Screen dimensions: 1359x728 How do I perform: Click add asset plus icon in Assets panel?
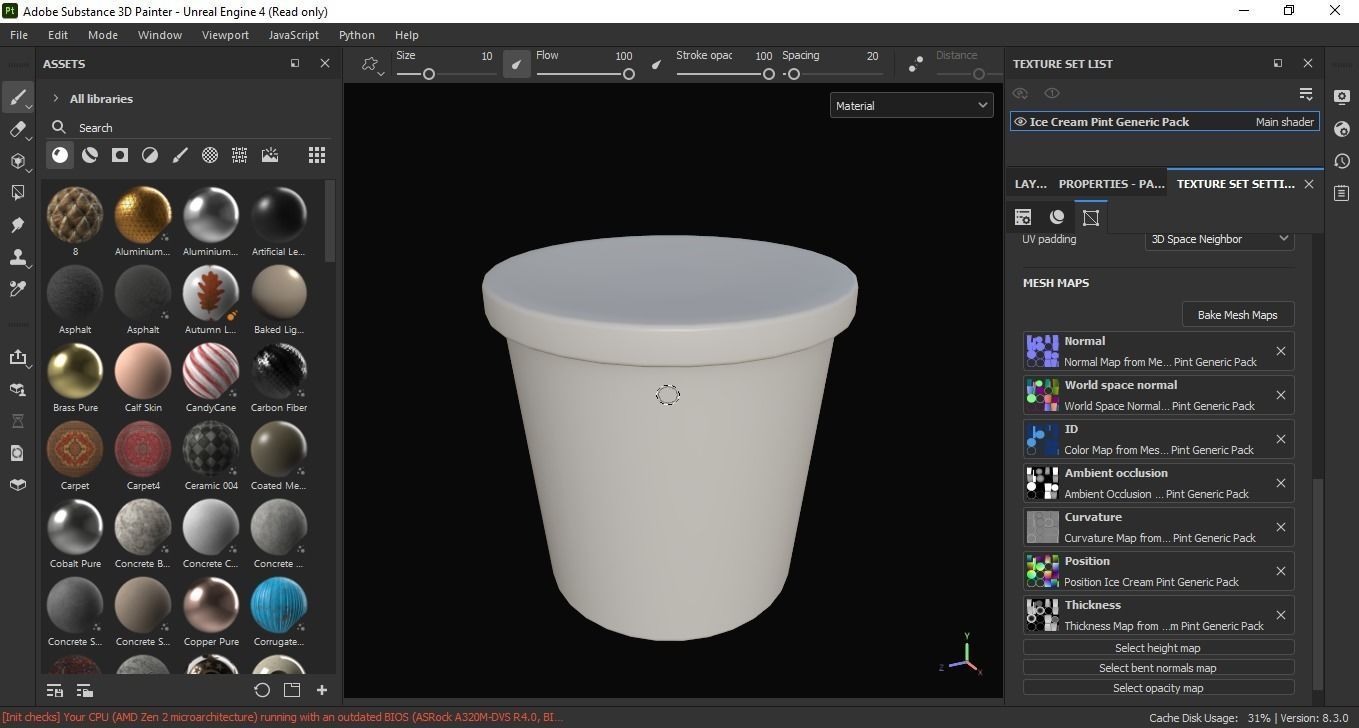coord(322,690)
